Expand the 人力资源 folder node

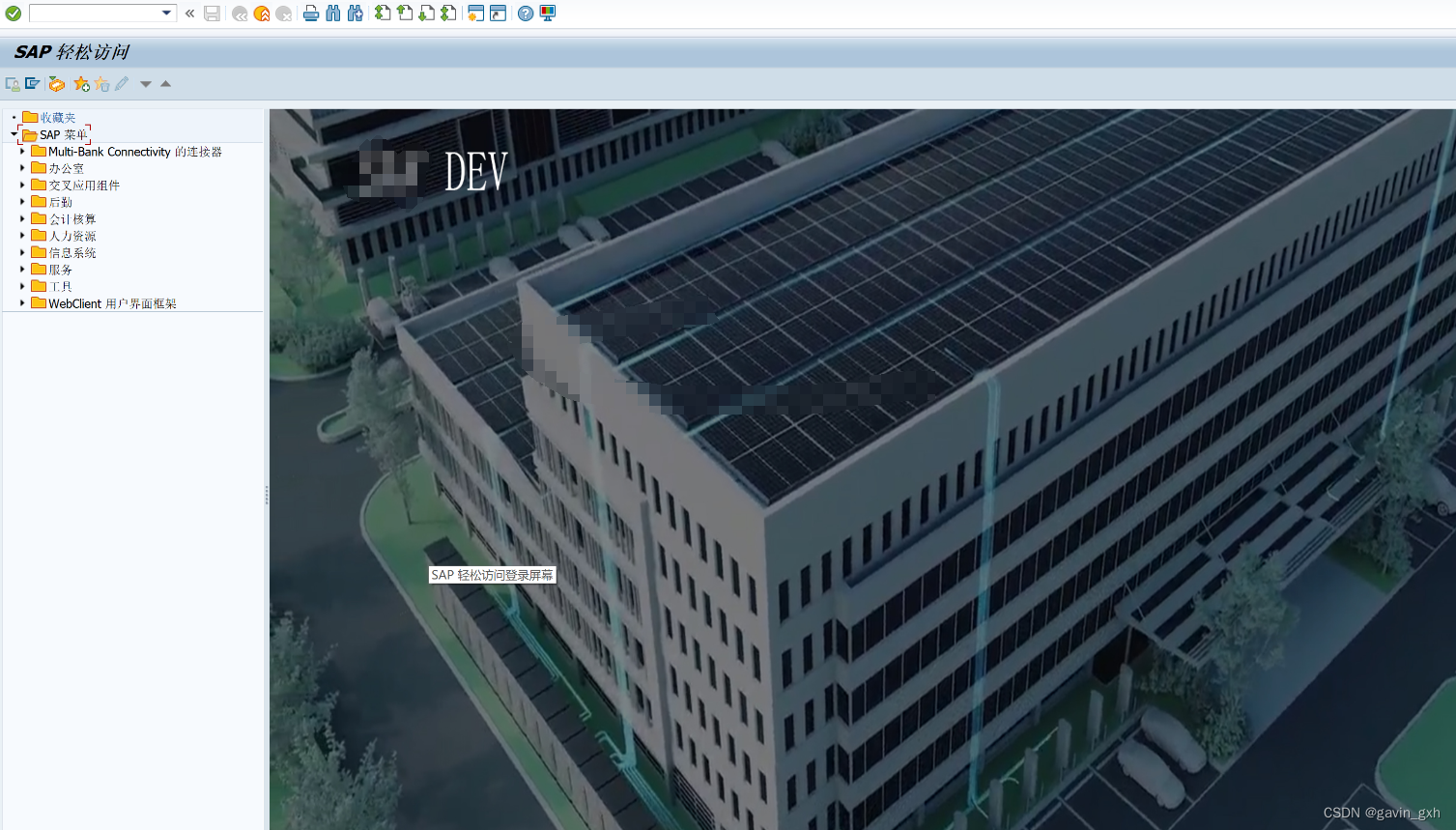coord(22,236)
